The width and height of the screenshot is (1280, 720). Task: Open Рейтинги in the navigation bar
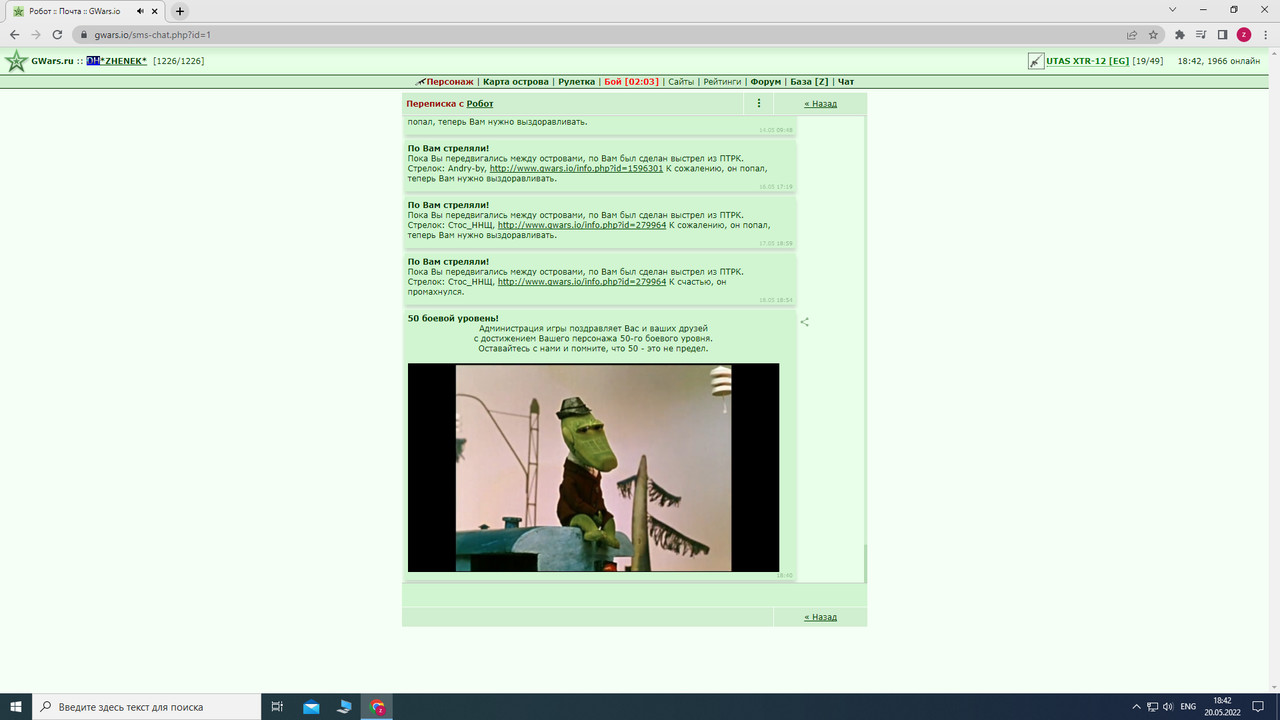(x=722, y=82)
